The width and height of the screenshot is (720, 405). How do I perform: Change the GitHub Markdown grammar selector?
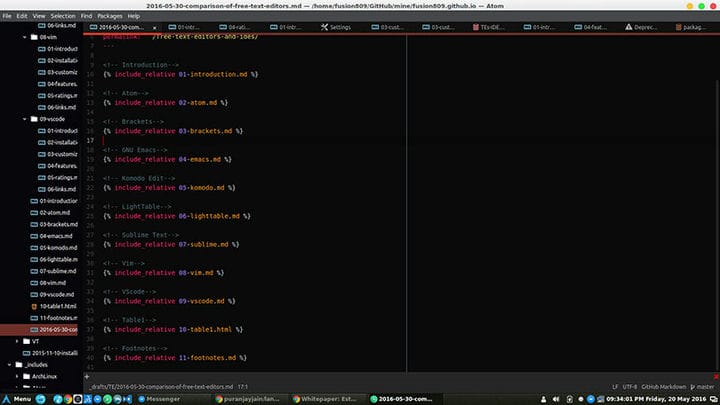[x=664, y=387]
